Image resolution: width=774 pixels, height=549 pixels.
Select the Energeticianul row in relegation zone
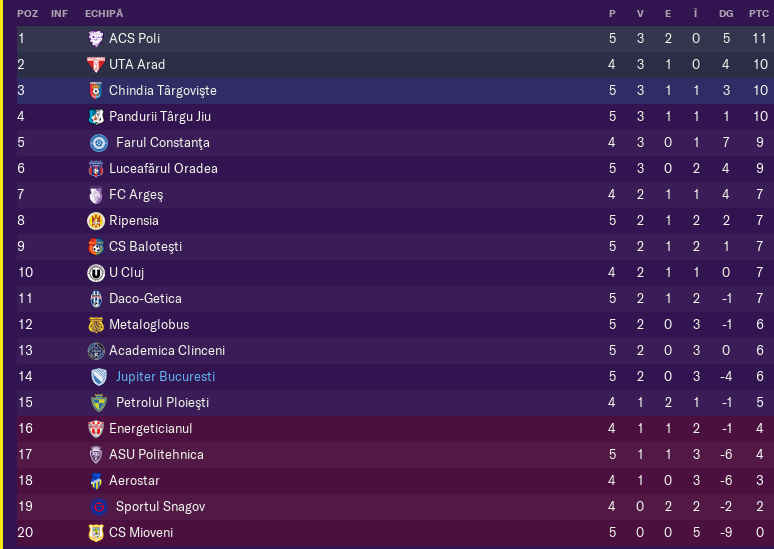(395, 429)
